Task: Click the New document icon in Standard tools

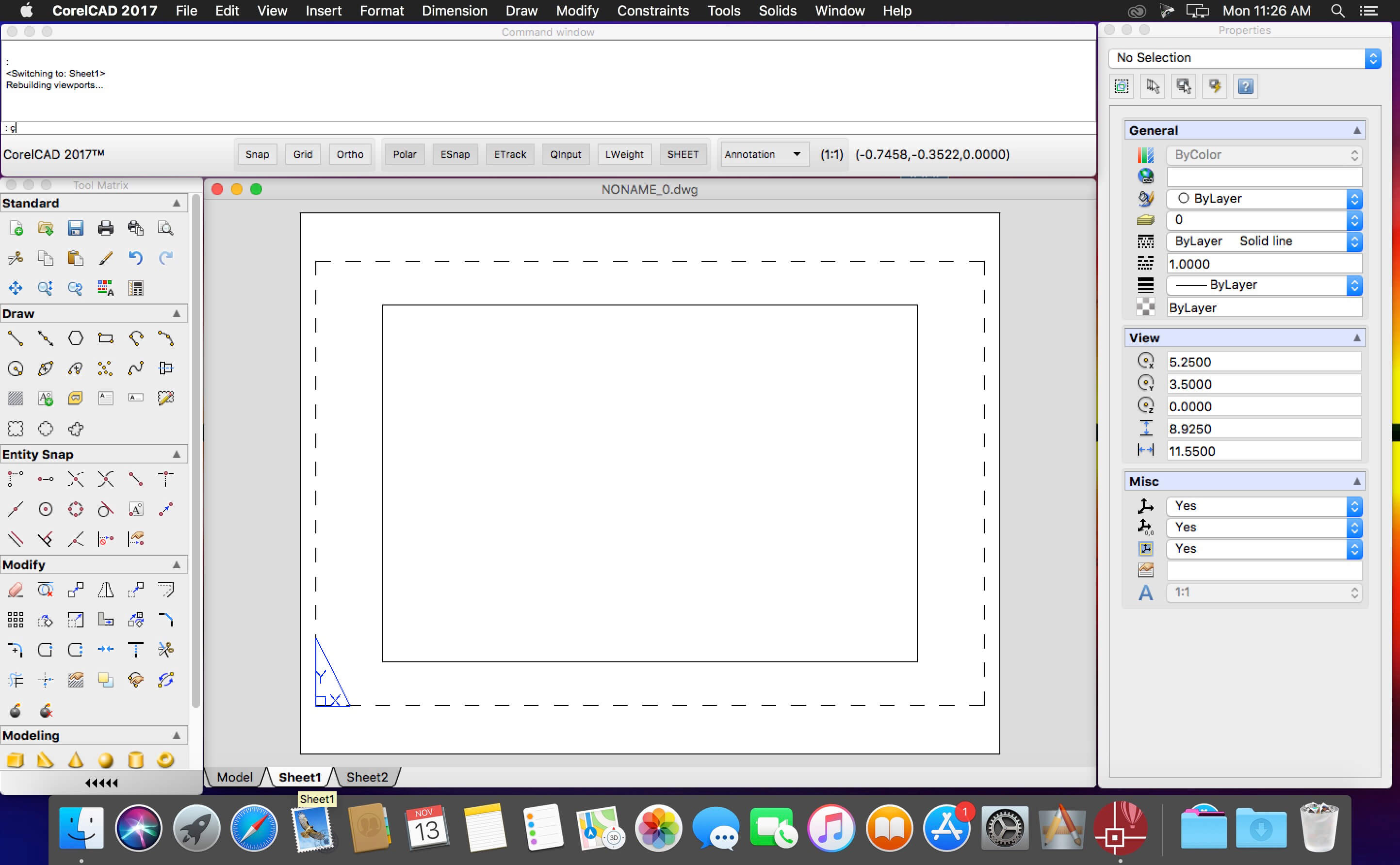Action: tap(16, 228)
